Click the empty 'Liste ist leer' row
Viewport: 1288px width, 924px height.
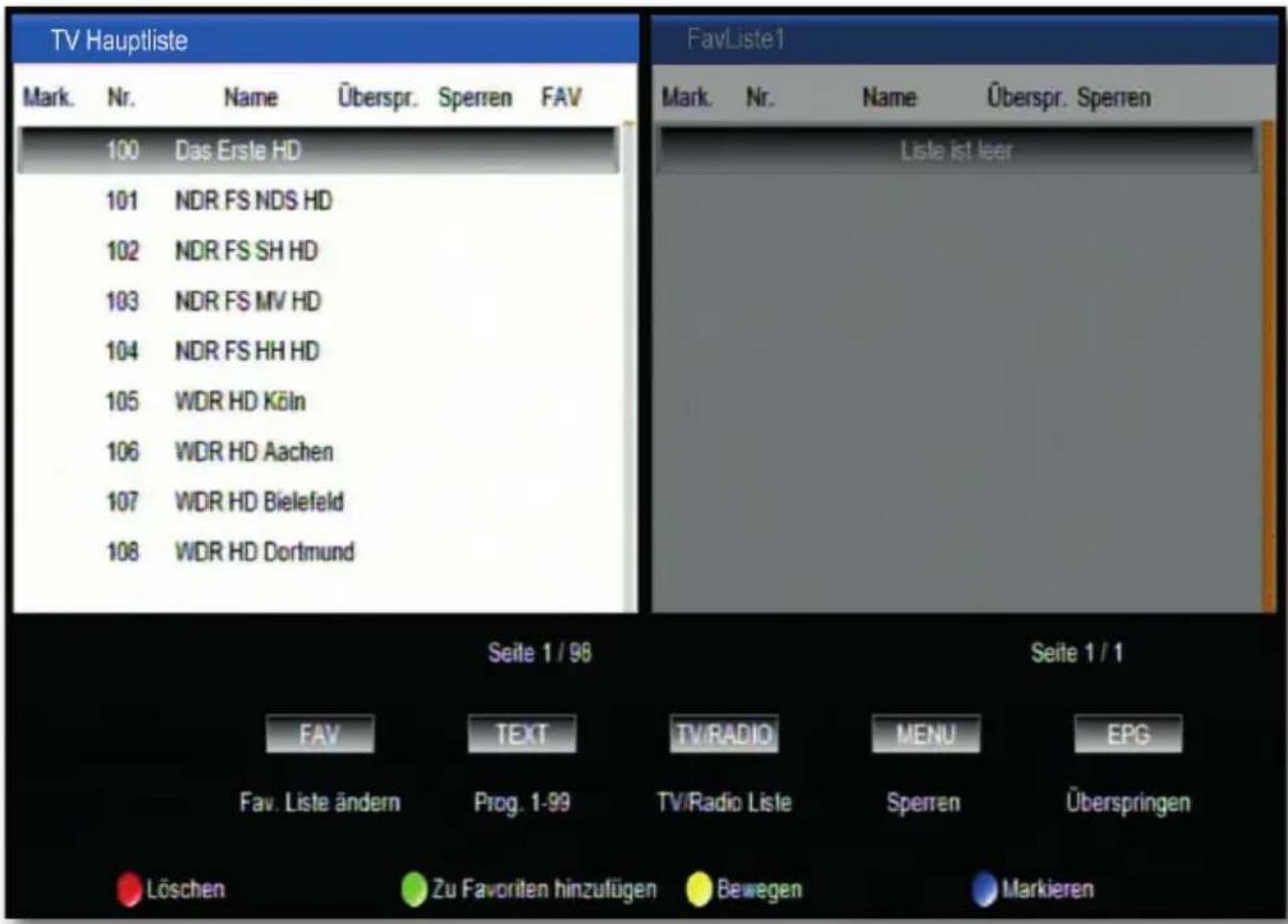point(956,150)
